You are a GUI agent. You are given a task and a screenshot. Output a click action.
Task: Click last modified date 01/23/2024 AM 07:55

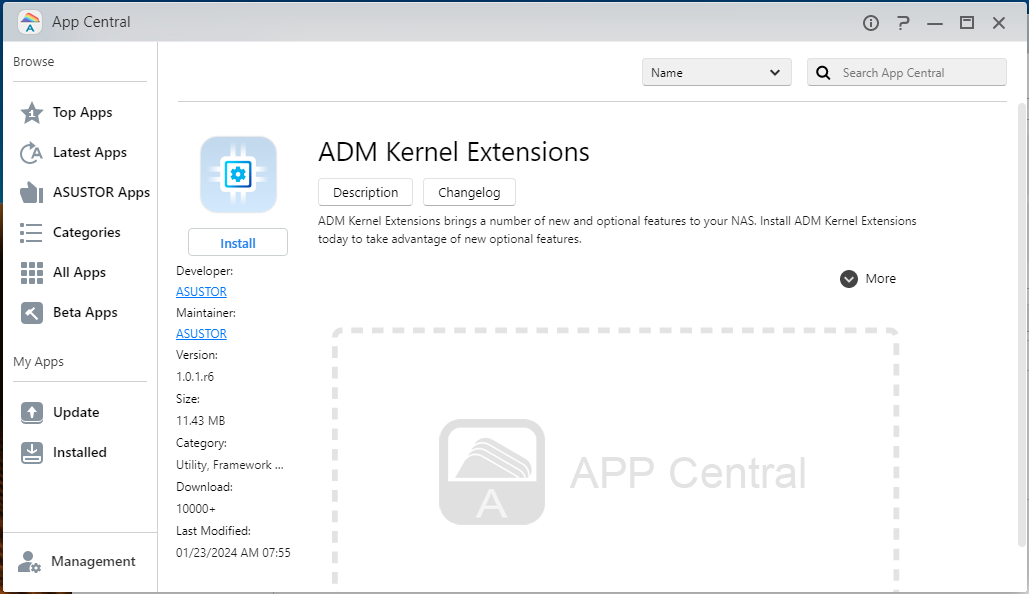click(x=233, y=553)
